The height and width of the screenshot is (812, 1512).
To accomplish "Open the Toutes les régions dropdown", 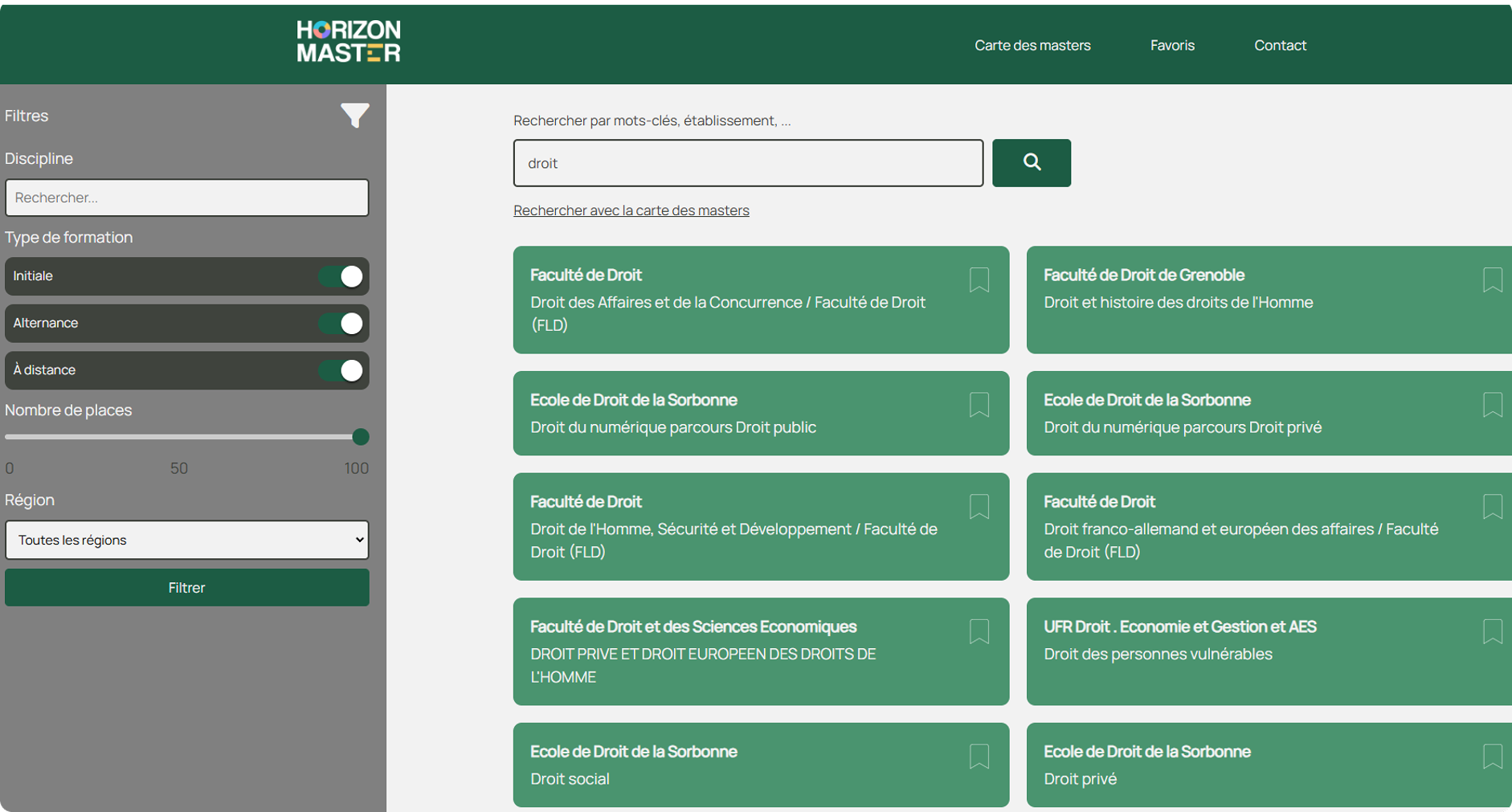I will point(186,540).
